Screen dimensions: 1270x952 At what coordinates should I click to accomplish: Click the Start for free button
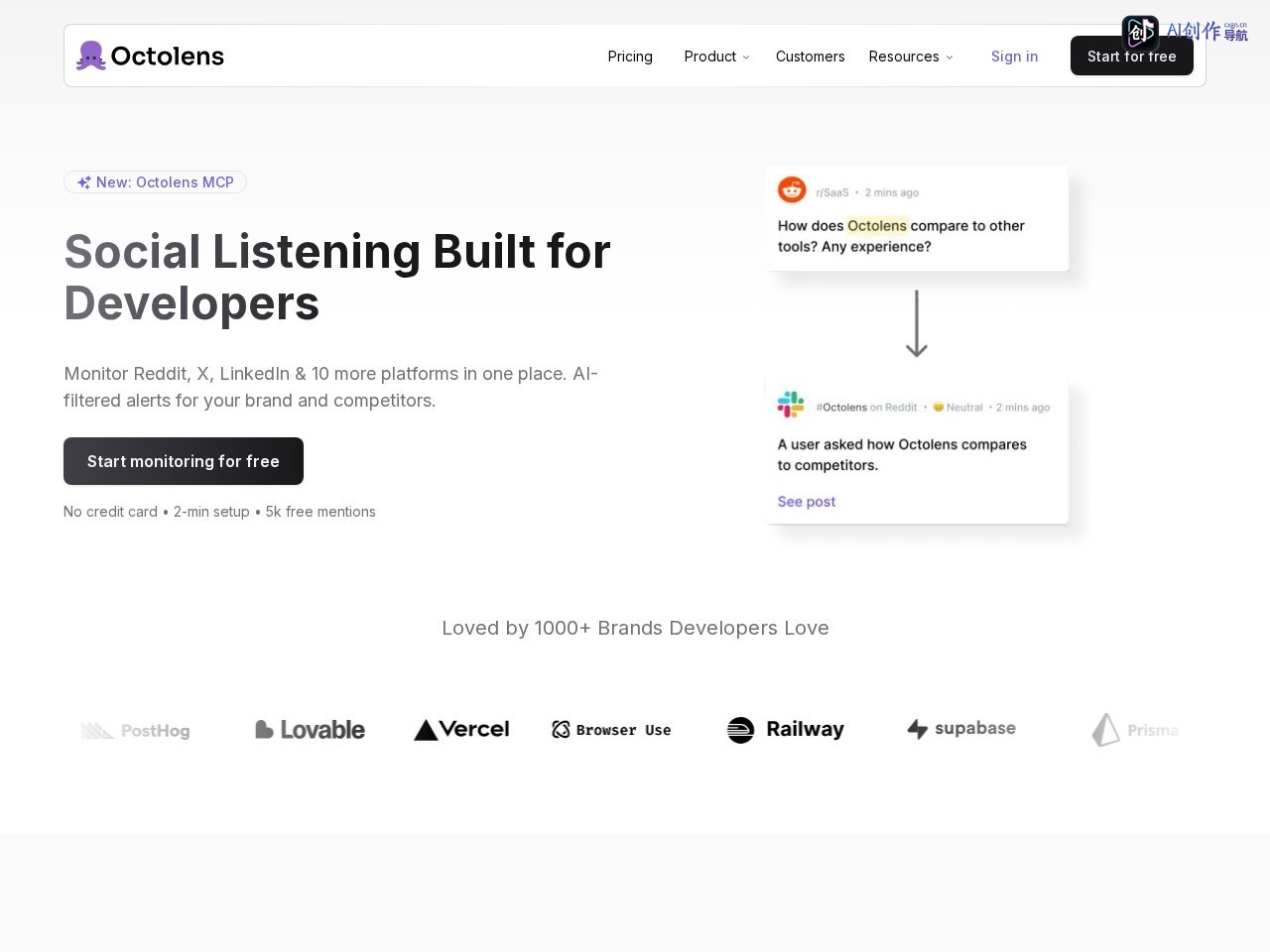click(x=1132, y=56)
